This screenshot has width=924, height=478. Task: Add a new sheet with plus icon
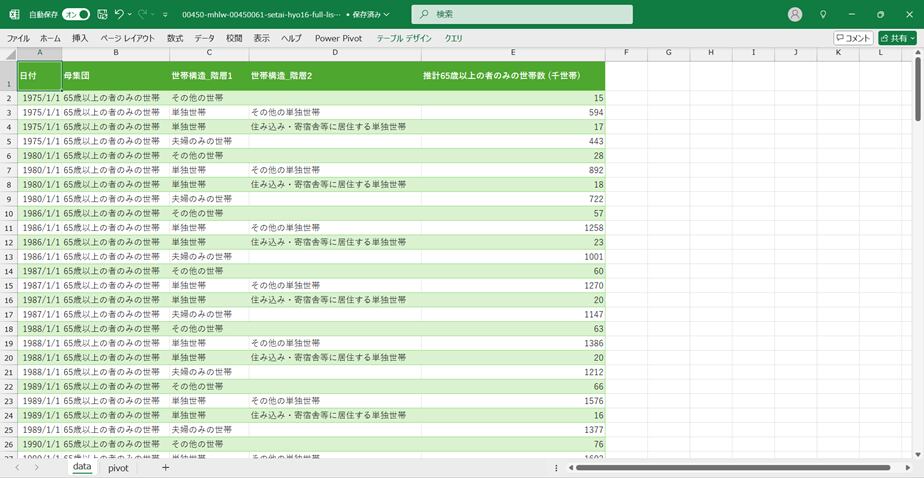(x=166, y=468)
